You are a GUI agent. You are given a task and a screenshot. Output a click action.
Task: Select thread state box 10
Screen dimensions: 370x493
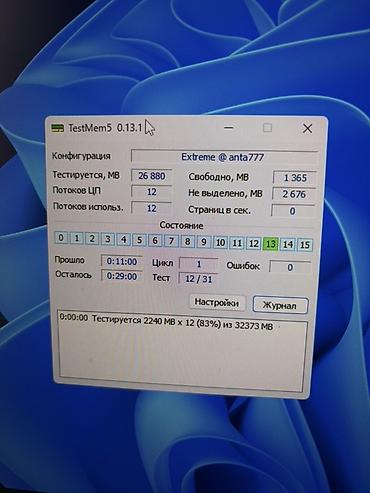220,242
